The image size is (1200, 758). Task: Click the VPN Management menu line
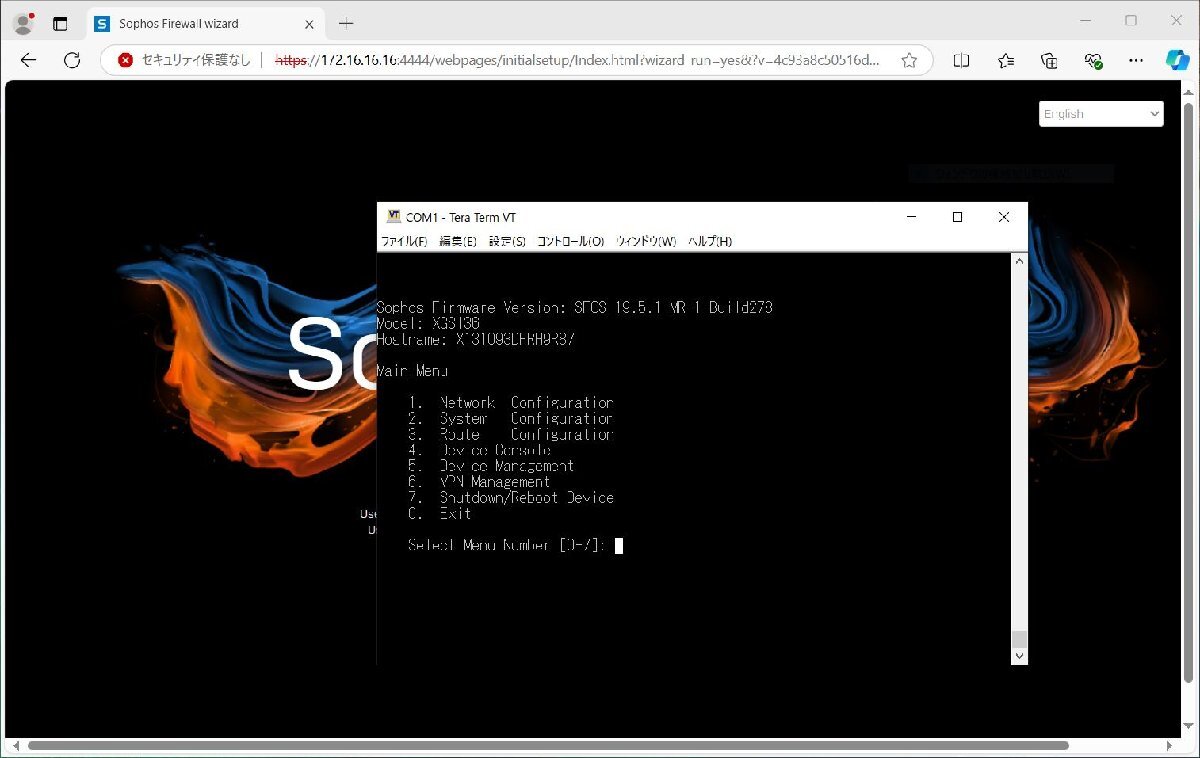pos(480,482)
